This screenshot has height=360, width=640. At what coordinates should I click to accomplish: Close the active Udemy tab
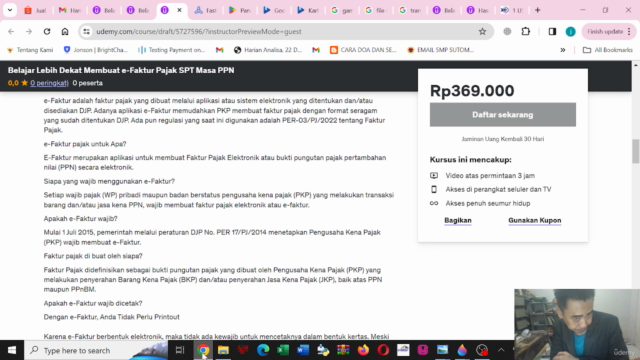[179, 10]
